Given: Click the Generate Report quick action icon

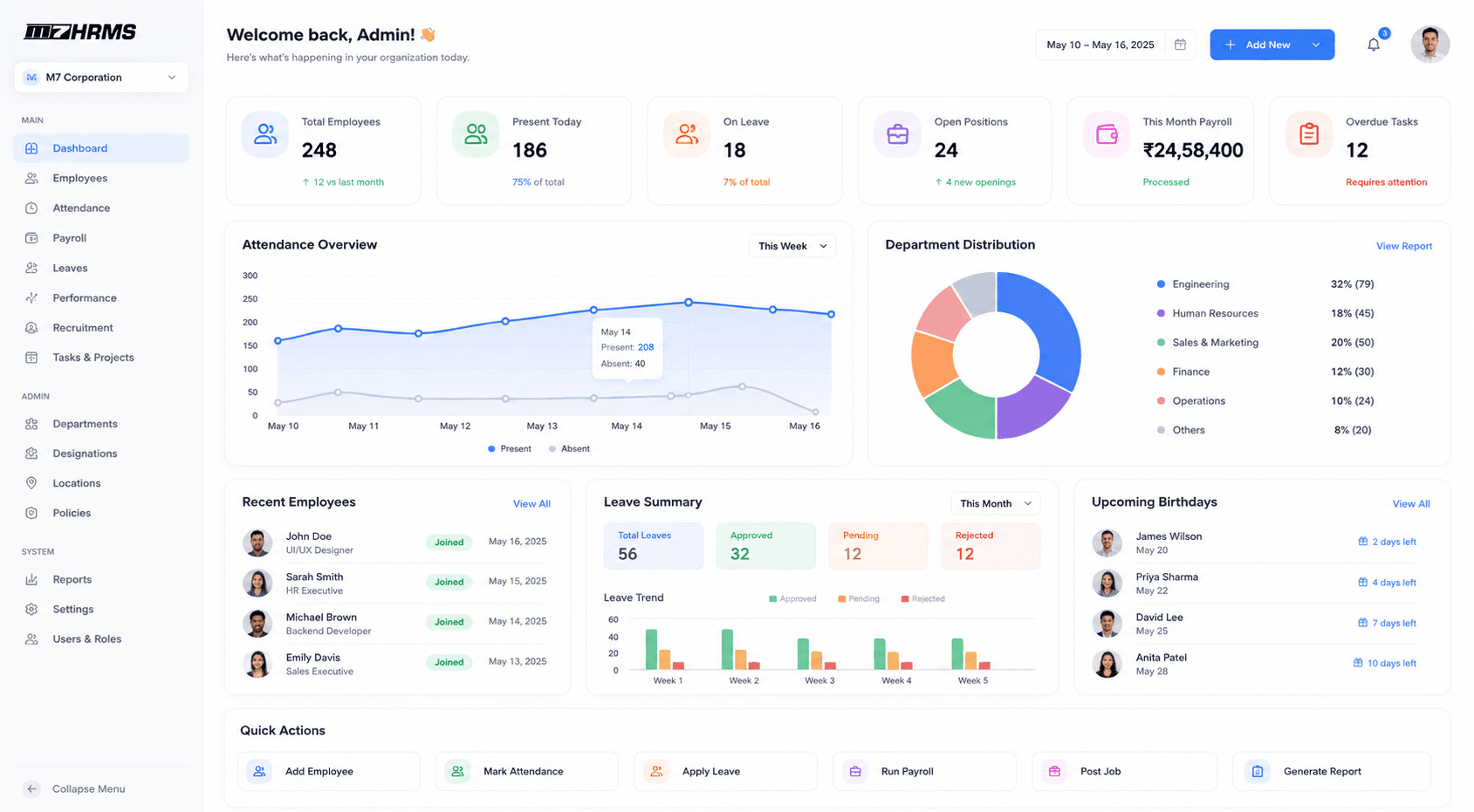Looking at the screenshot, I should click(1258, 771).
